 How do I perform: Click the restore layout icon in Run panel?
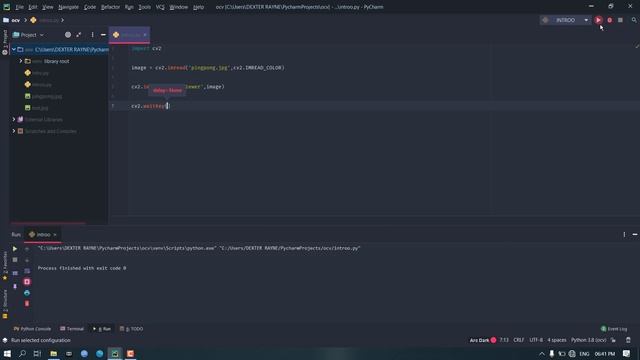tap(15, 273)
